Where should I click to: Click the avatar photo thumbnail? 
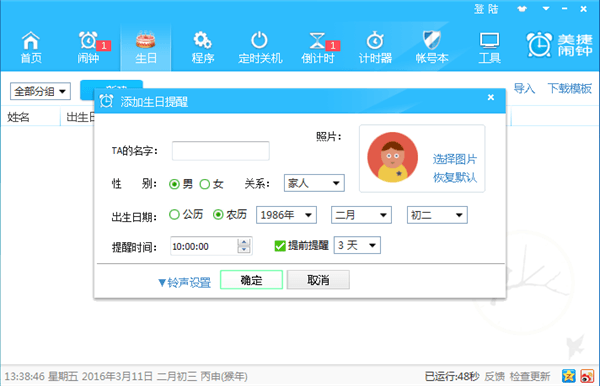tap(393, 157)
